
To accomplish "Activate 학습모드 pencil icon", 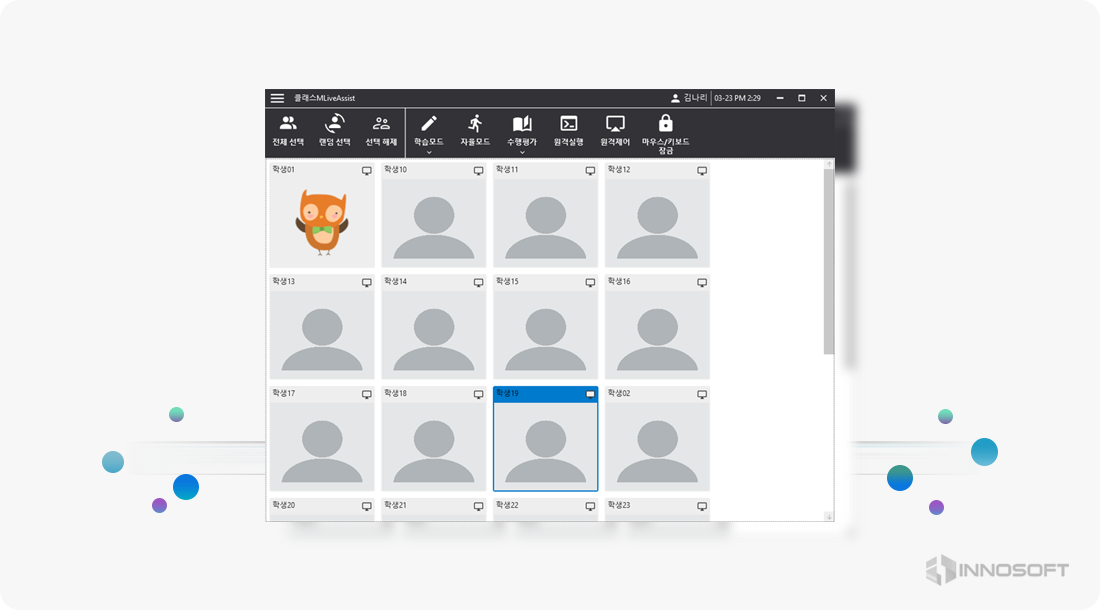I will pyautogui.click(x=429, y=124).
